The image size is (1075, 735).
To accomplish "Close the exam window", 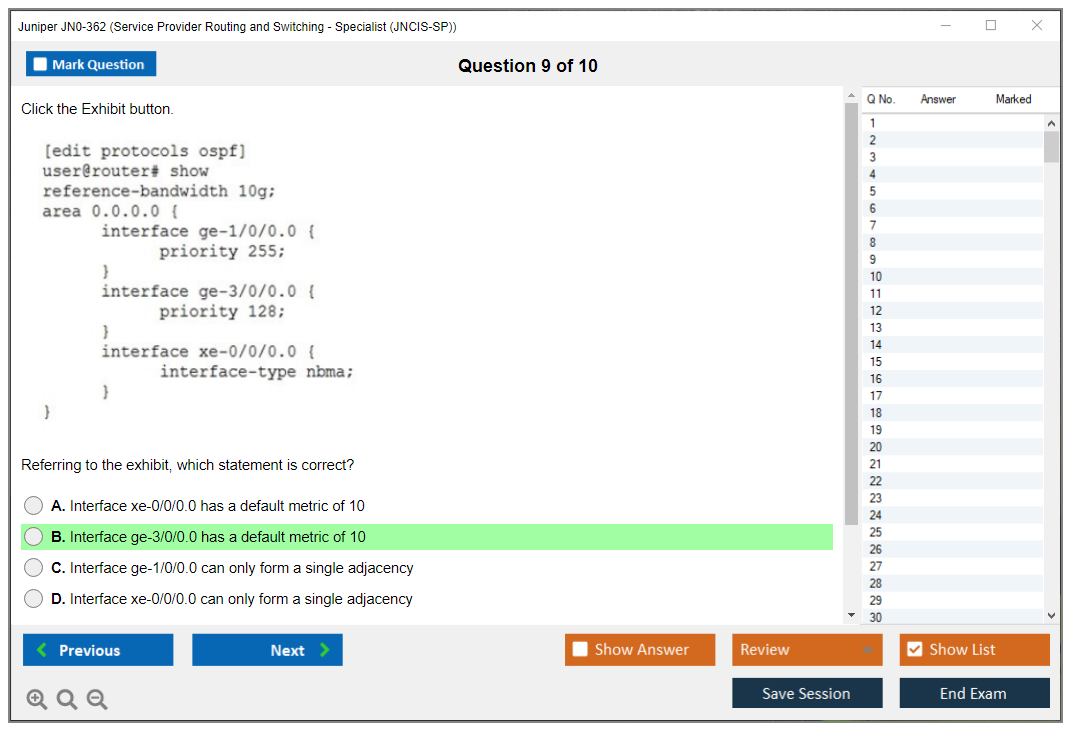I will coord(1037,26).
